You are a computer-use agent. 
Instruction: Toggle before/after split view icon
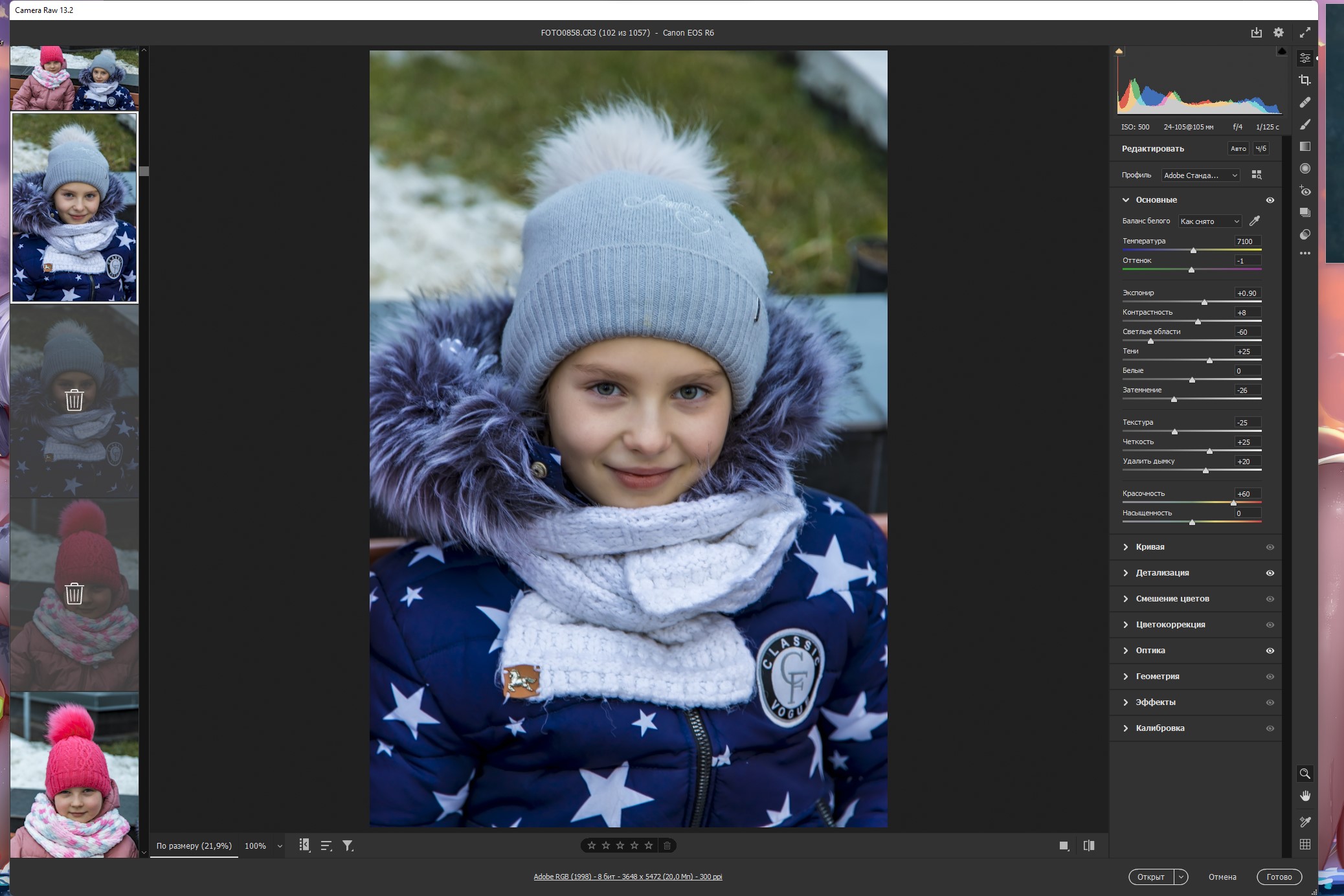point(1089,846)
